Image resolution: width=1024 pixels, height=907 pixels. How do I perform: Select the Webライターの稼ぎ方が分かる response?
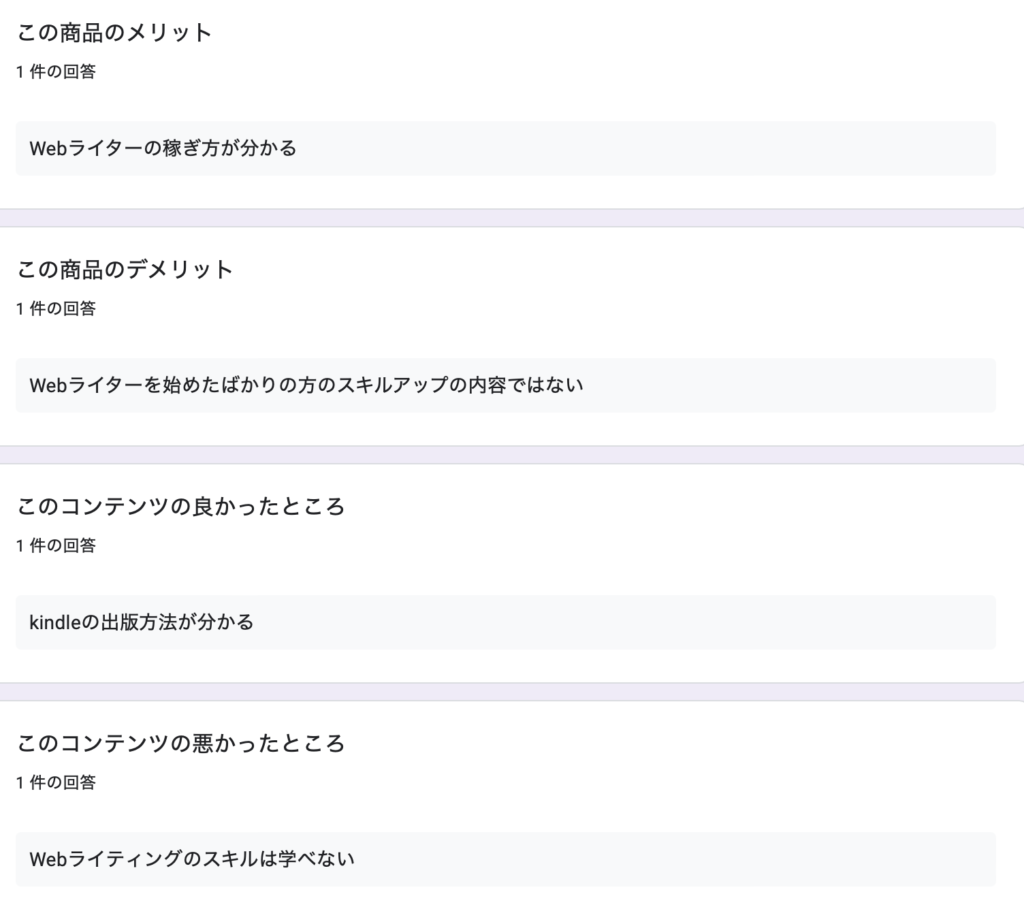pyautogui.click(x=505, y=148)
